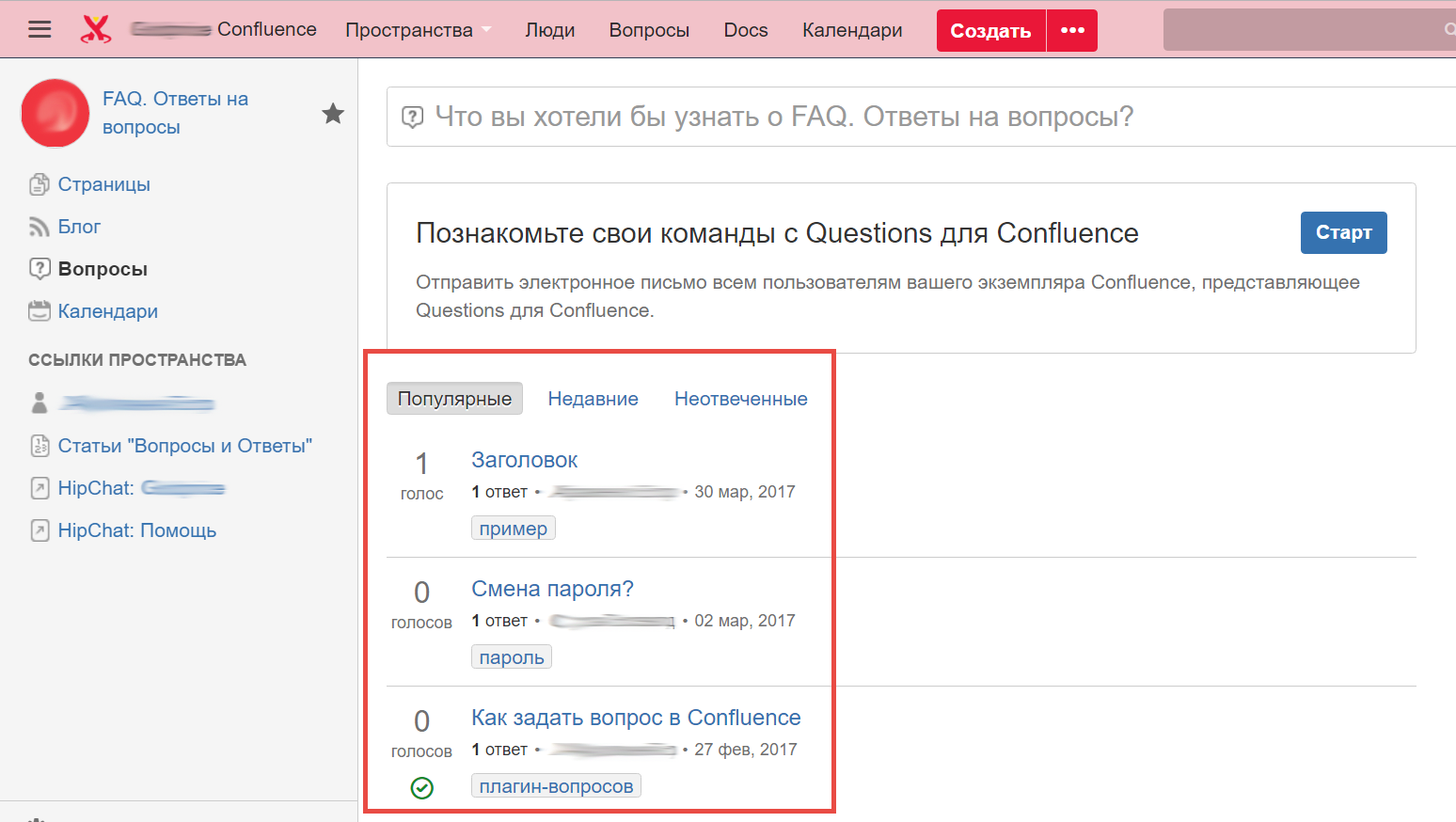Click the red Создать button
This screenshot has width=1456, height=822.
[990, 30]
